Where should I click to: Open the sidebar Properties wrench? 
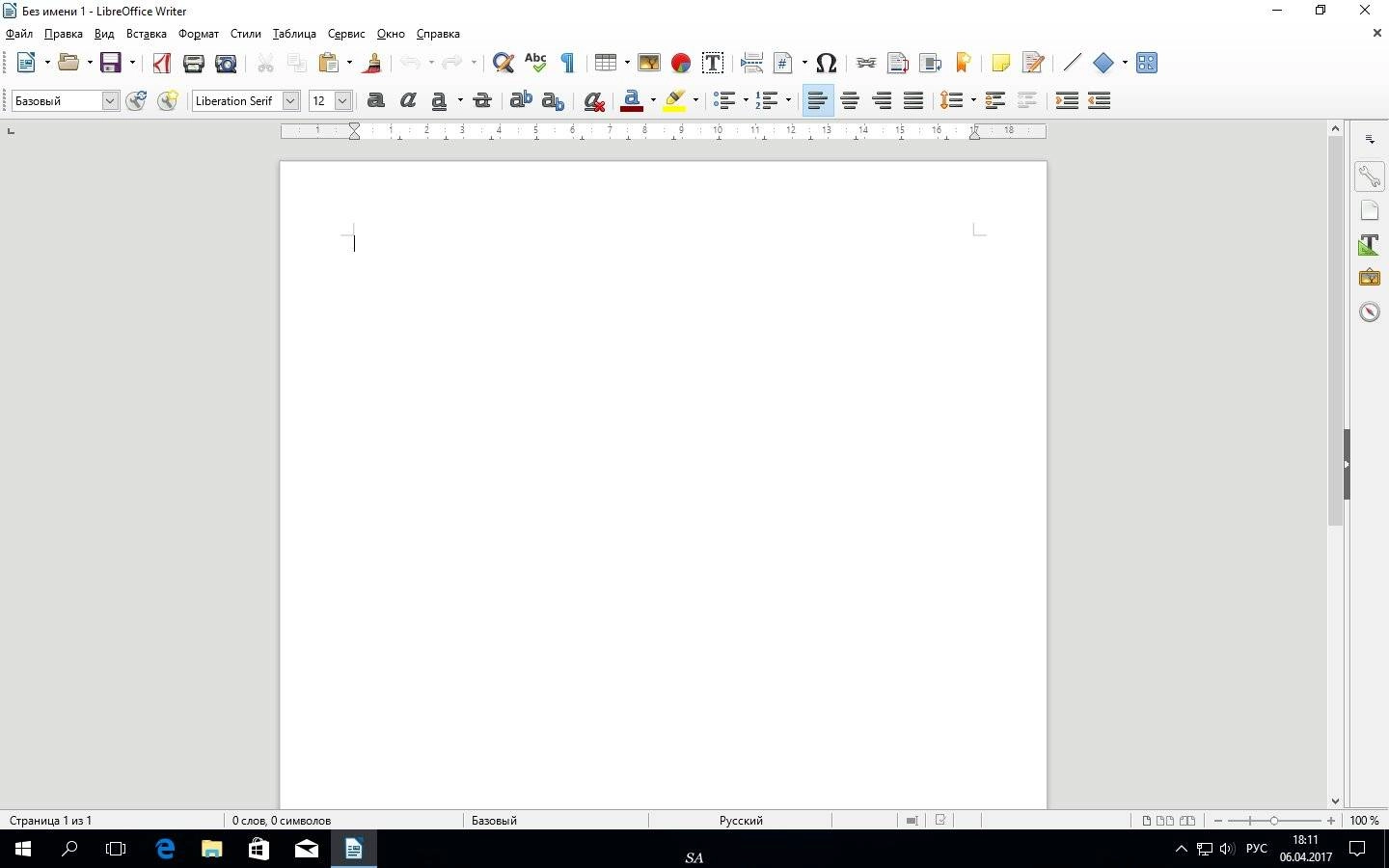pyautogui.click(x=1369, y=176)
